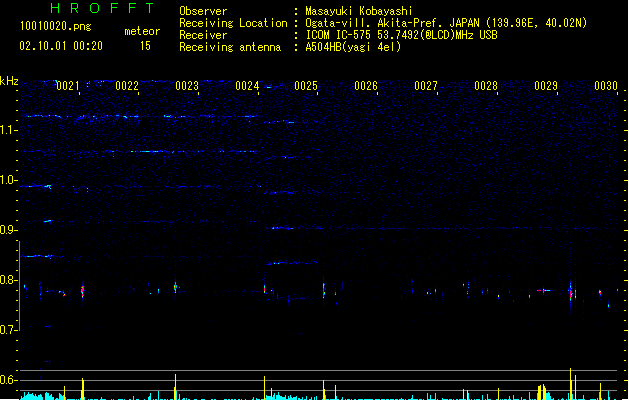
Task: Select the meteor count value 15
Action: [145, 46]
